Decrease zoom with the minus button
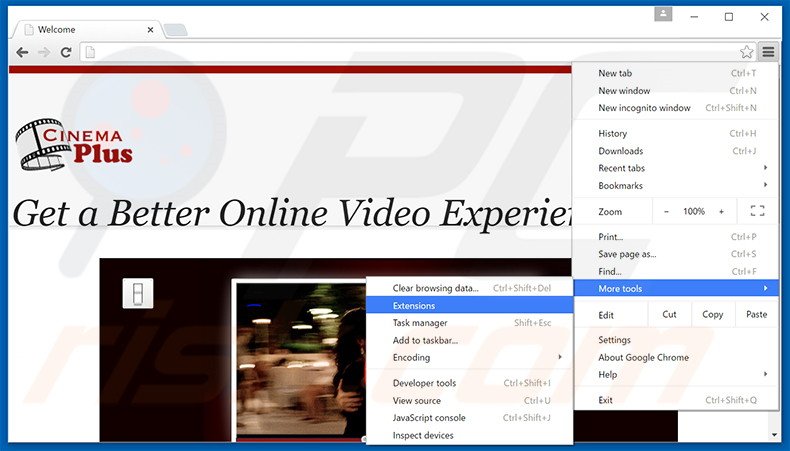Viewport: 790px width, 451px height. pyautogui.click(x=667, y=211)
